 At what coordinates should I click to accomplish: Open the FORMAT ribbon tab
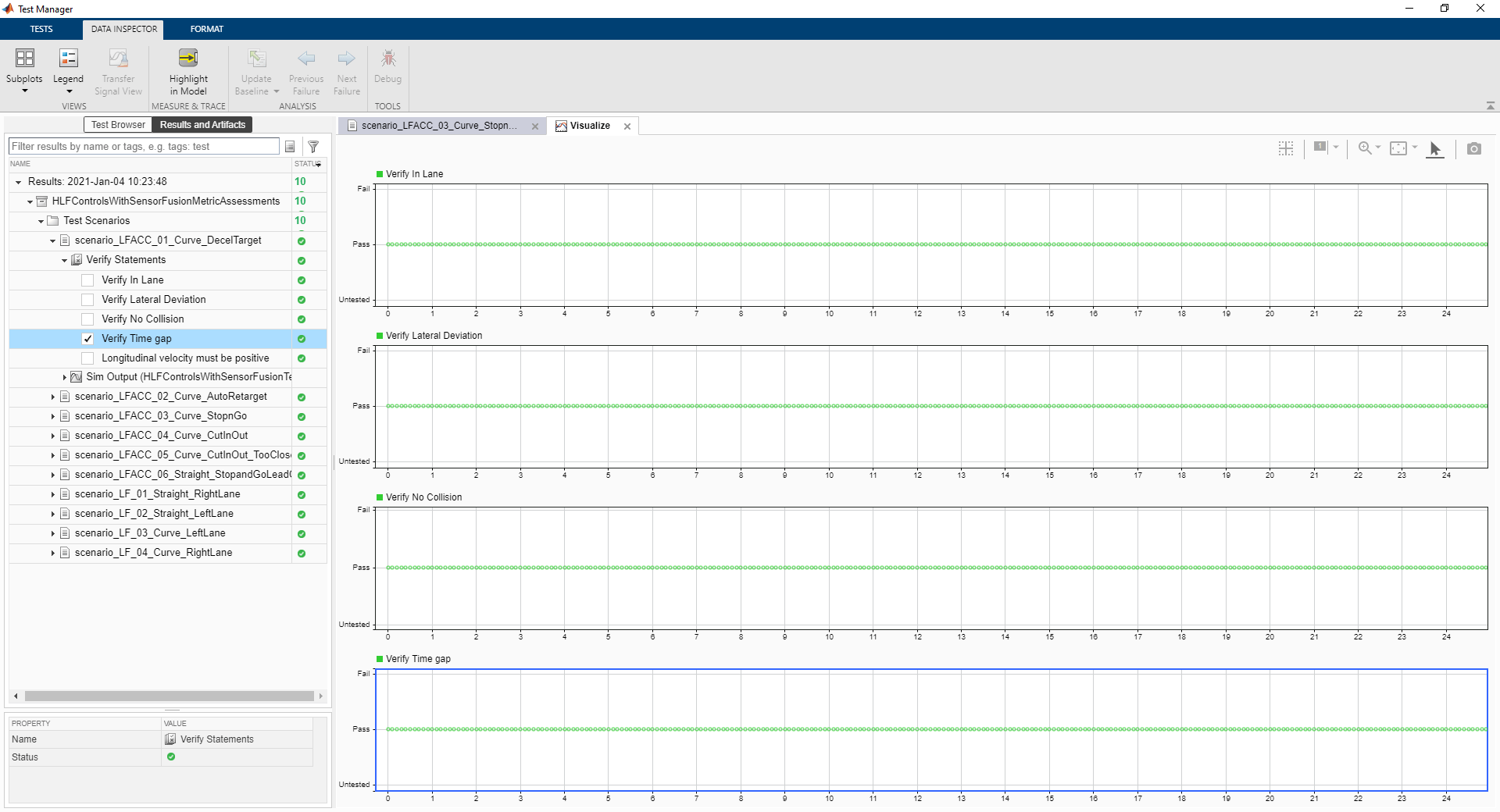pyautogui.click(x=206, y=29)
